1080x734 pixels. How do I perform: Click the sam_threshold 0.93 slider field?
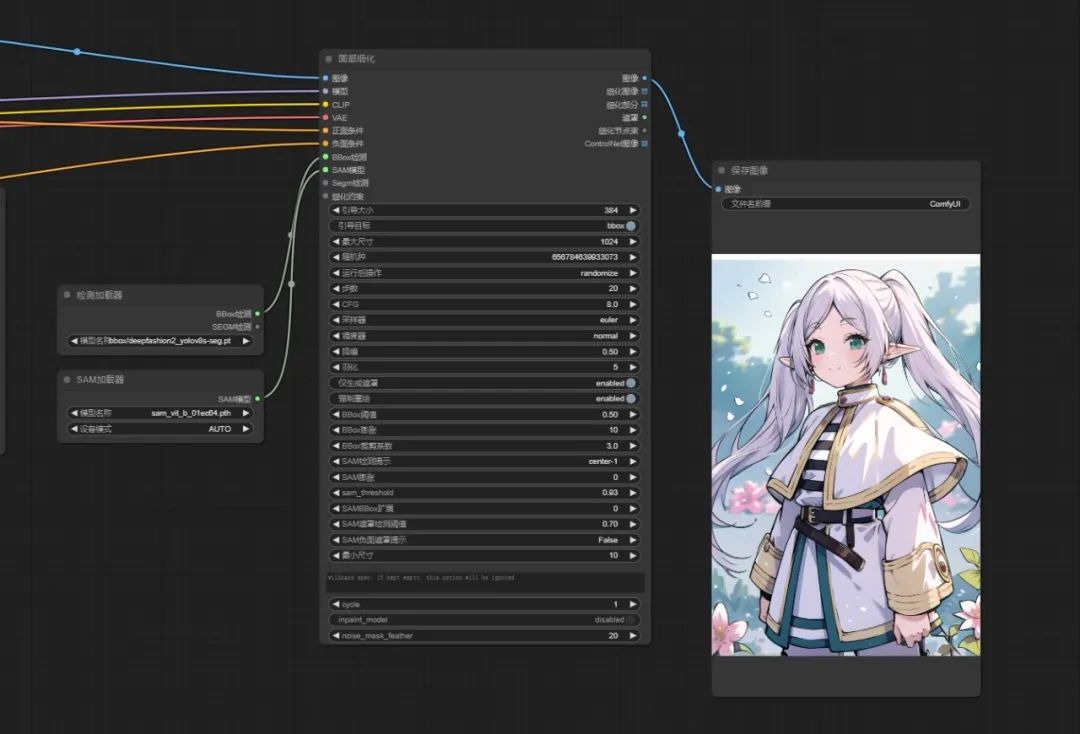484,493
